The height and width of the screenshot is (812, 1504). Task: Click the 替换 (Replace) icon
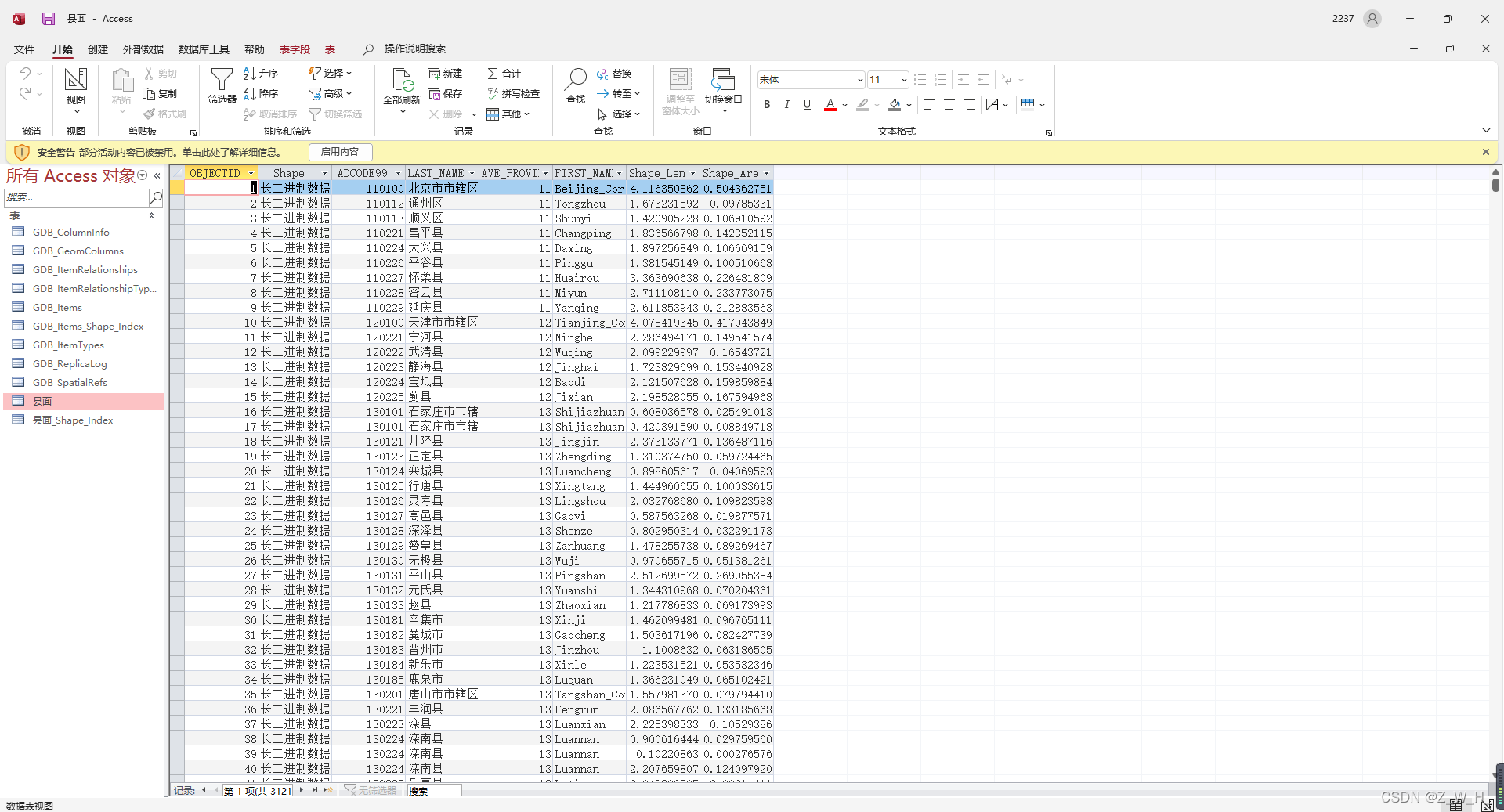[x=616, y=73]
